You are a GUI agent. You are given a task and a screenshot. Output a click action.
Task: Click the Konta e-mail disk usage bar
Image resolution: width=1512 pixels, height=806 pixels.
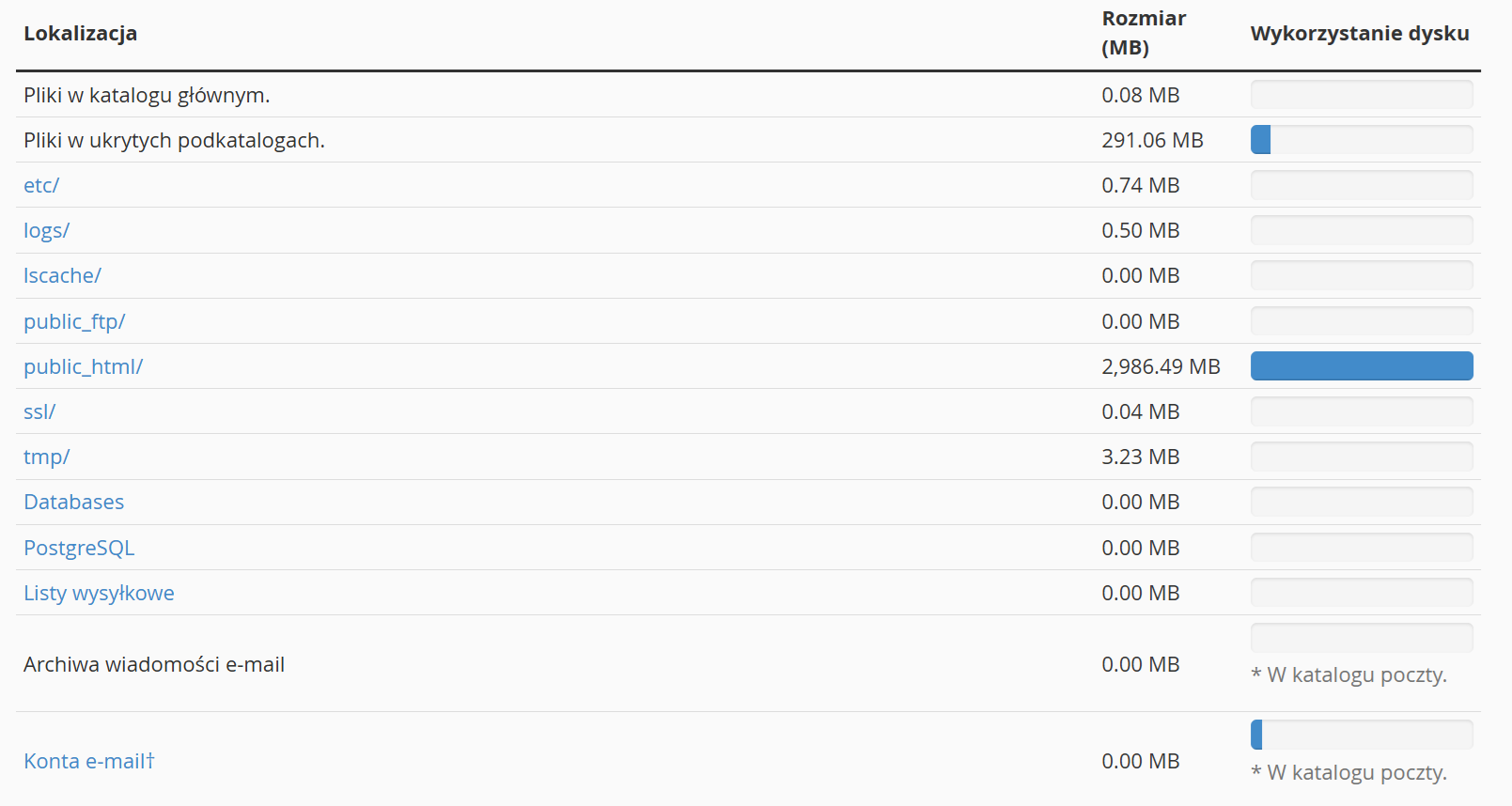(1362, 735)
